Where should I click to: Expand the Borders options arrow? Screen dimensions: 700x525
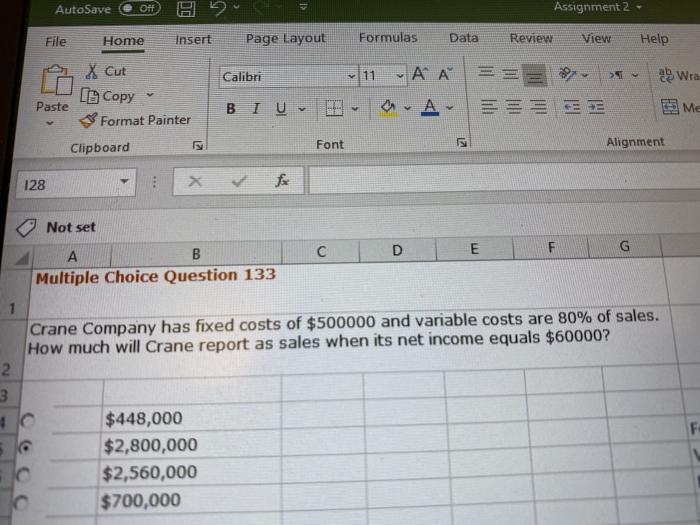(355, 108)
